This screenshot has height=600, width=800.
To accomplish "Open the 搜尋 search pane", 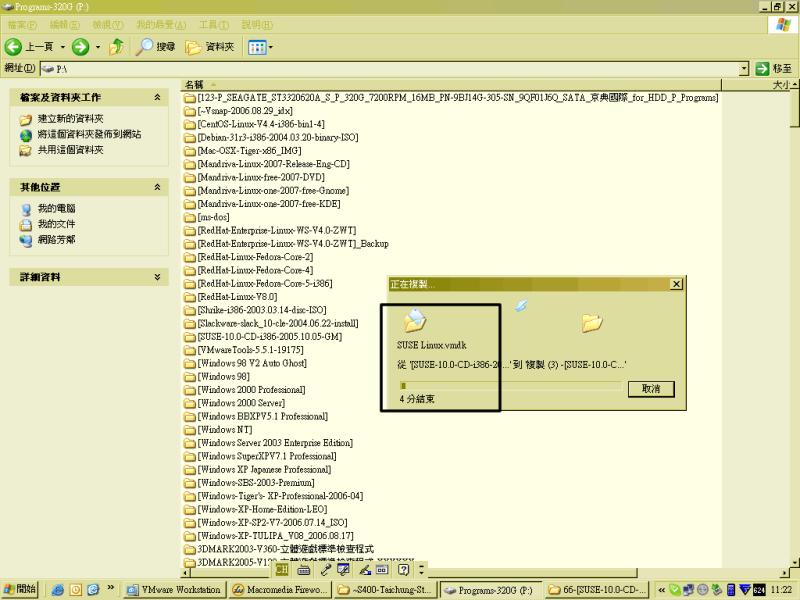I will [156, 47].
